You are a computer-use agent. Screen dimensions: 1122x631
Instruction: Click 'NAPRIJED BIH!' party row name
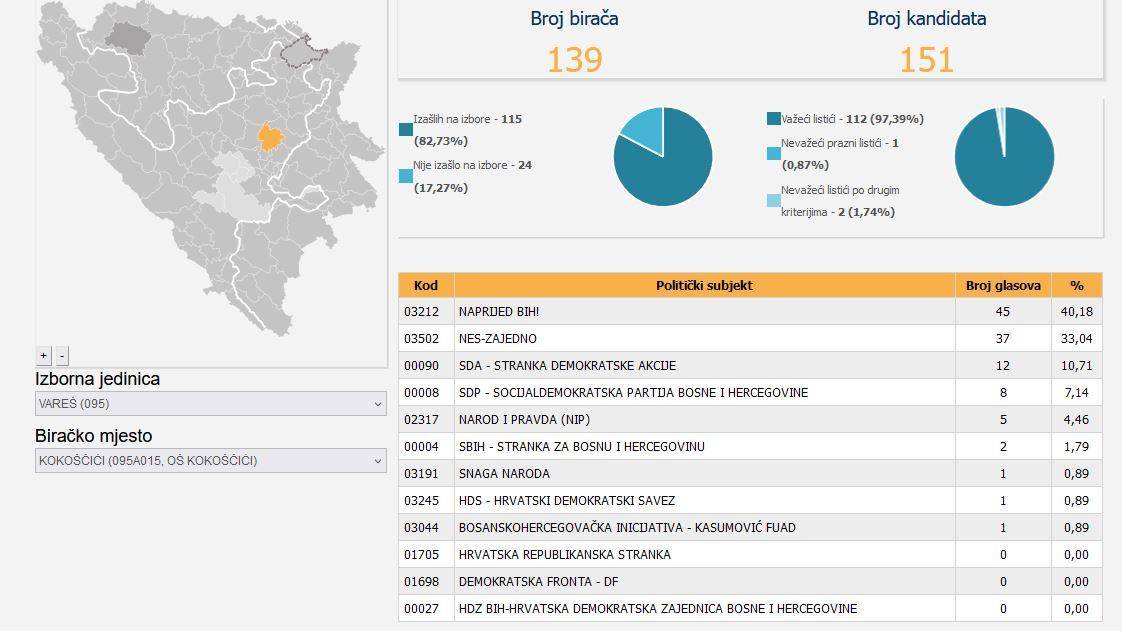pyautogui.click(x=499, y=312)
